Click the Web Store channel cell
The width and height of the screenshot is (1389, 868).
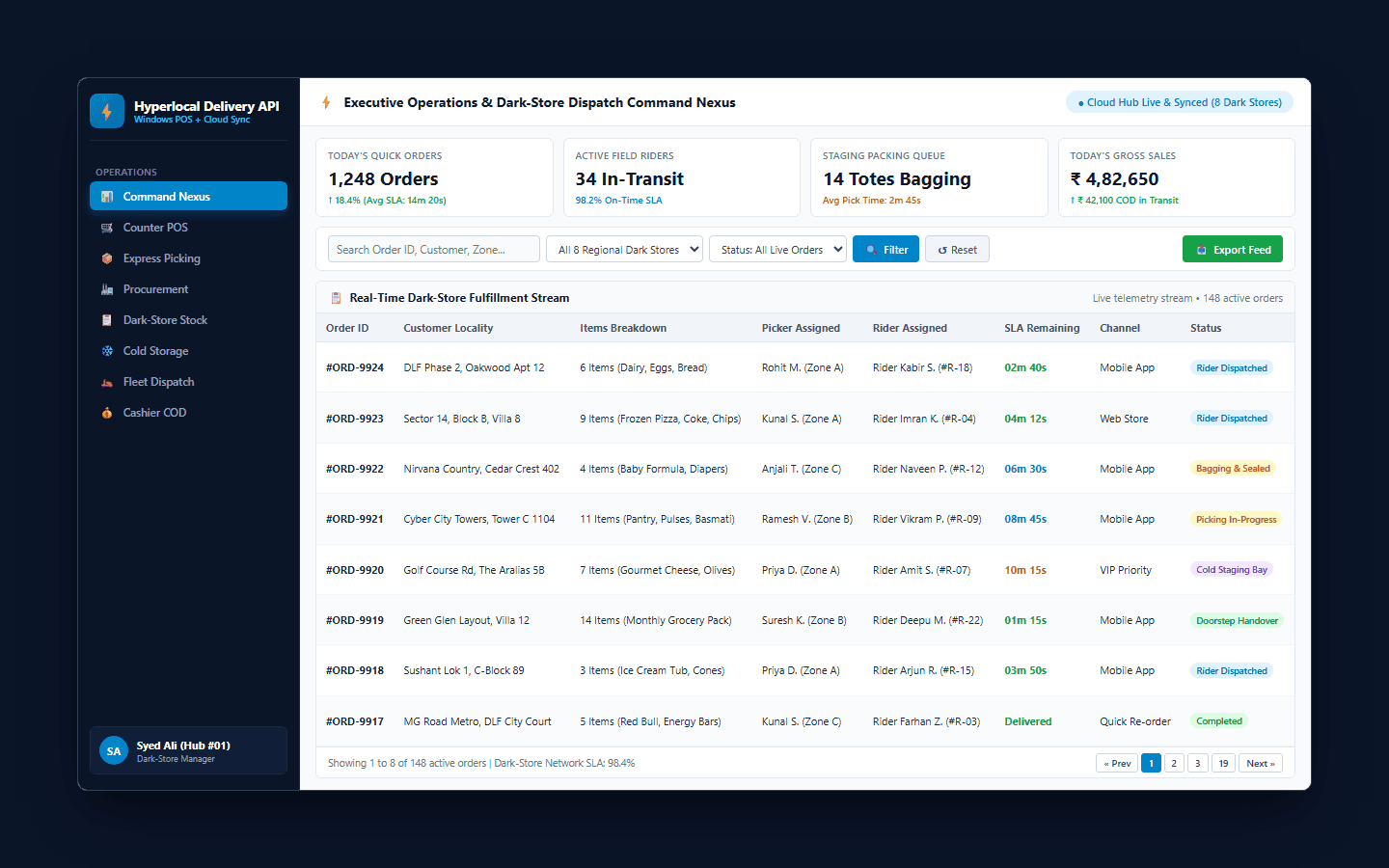[1124, 419]
